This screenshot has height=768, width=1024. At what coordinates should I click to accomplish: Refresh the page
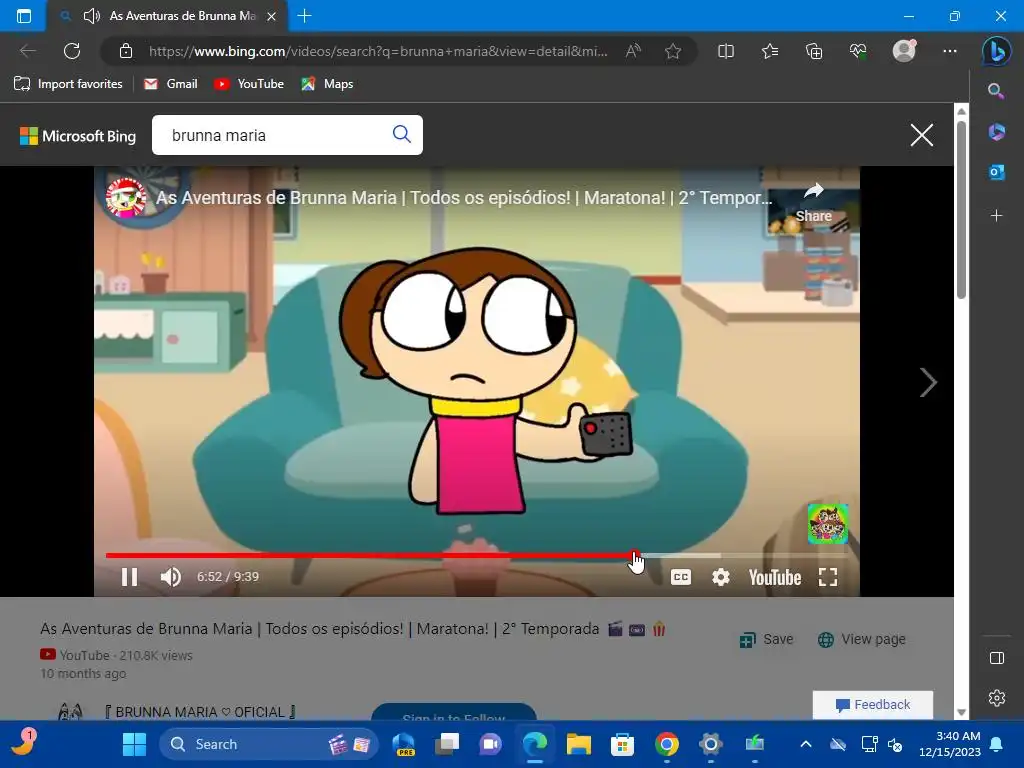[72, 51]
